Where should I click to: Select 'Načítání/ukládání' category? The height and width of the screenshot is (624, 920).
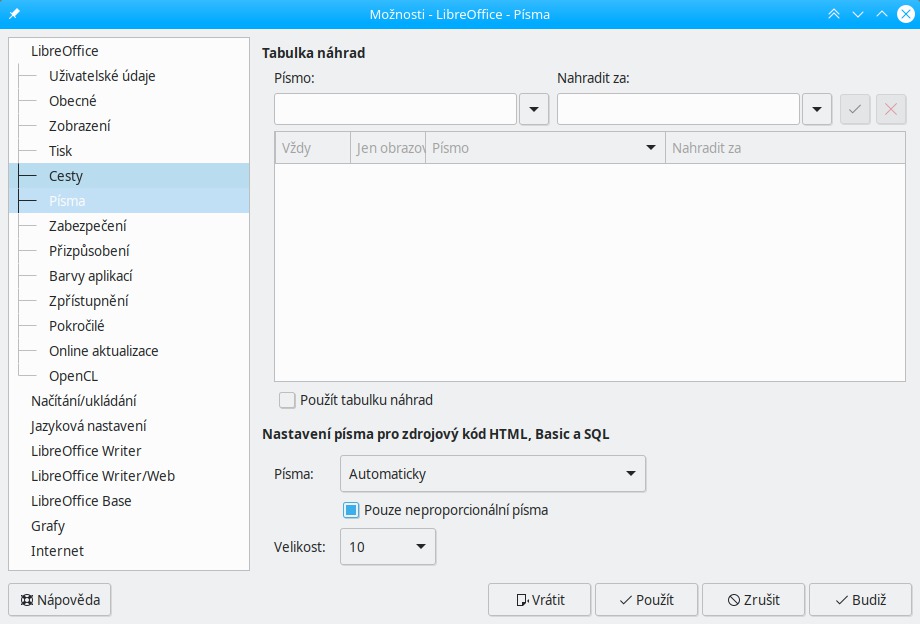pos(84,401)
